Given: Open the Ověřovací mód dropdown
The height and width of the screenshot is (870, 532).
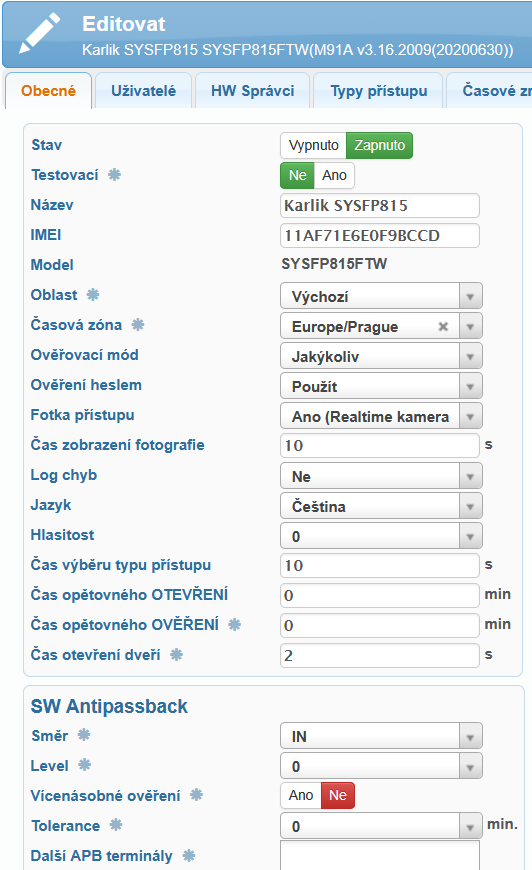Looking at the screenshot, I should [x=381, y=356].
